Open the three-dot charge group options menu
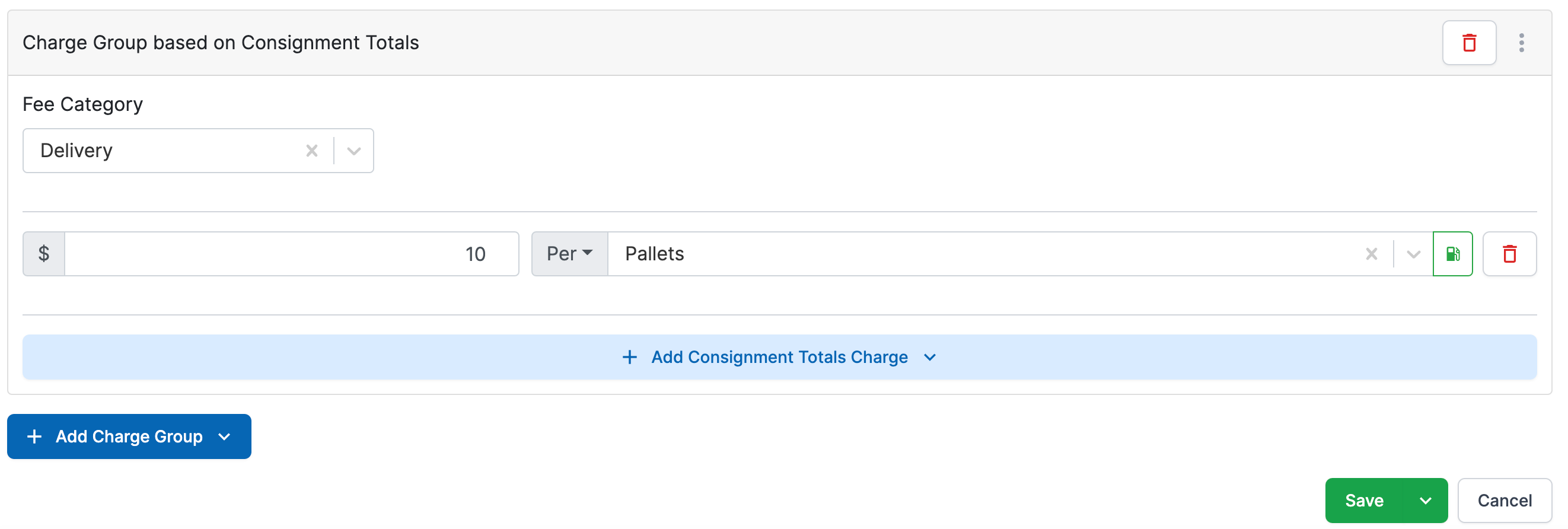Screen dimensions: 1568x529 (1521, 43)
